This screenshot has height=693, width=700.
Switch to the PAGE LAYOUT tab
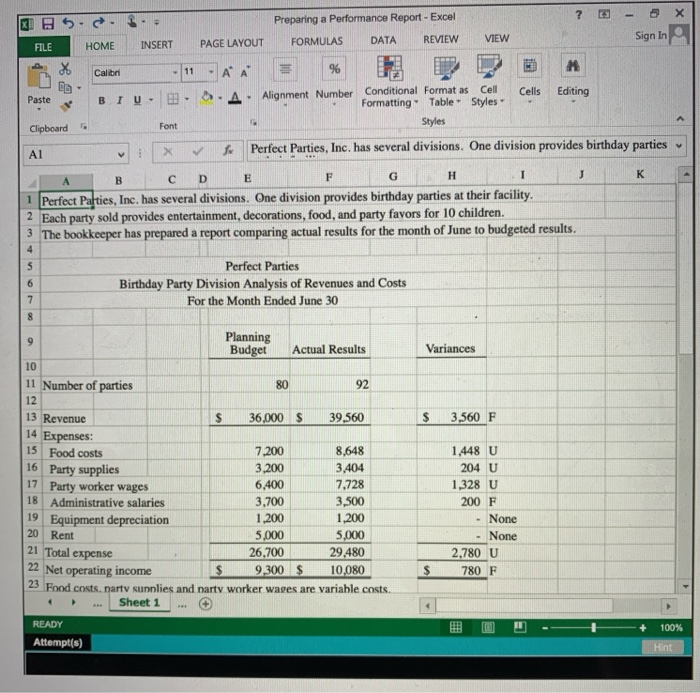click(x=231, y=43)
